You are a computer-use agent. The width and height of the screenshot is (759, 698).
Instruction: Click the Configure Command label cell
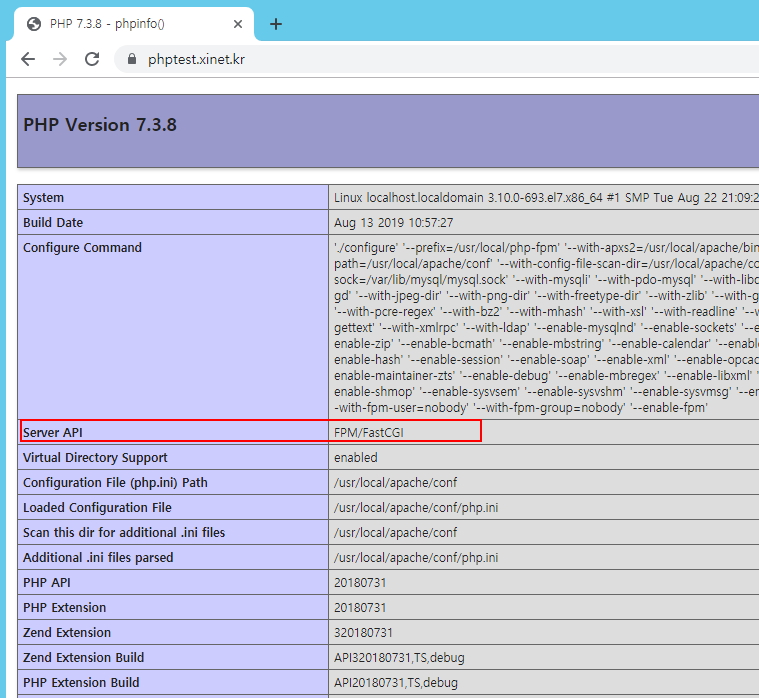tap(82, 248)
